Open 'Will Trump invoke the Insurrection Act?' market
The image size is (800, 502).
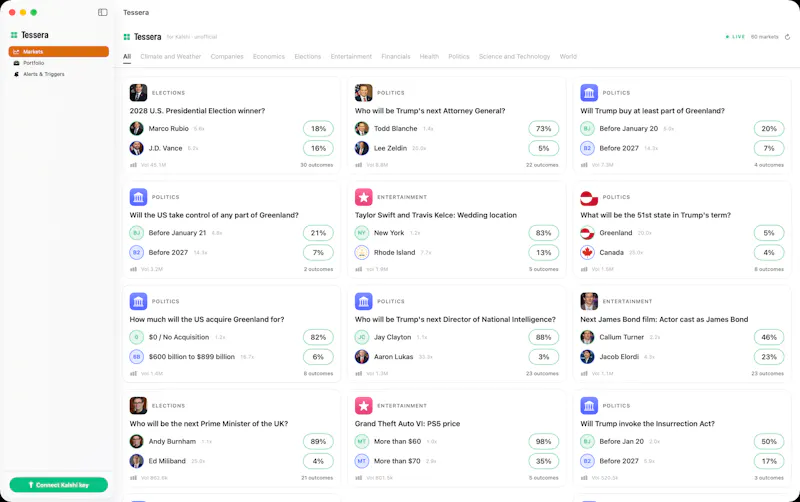(647, 424)
